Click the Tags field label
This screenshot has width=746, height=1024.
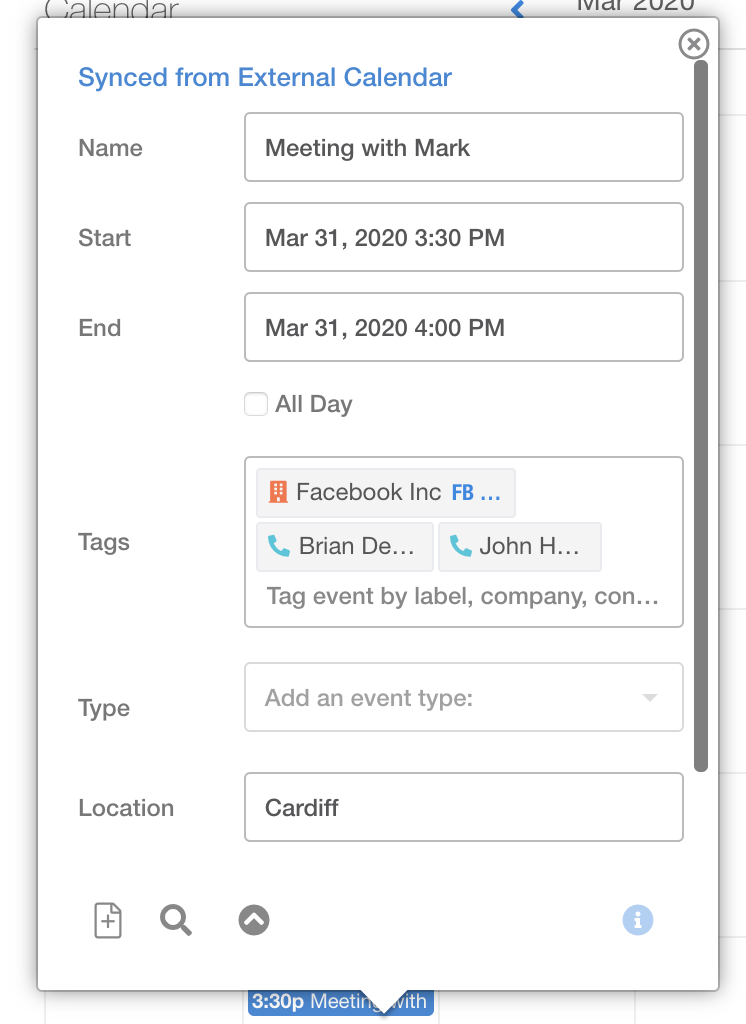click(x=104, y=542)
